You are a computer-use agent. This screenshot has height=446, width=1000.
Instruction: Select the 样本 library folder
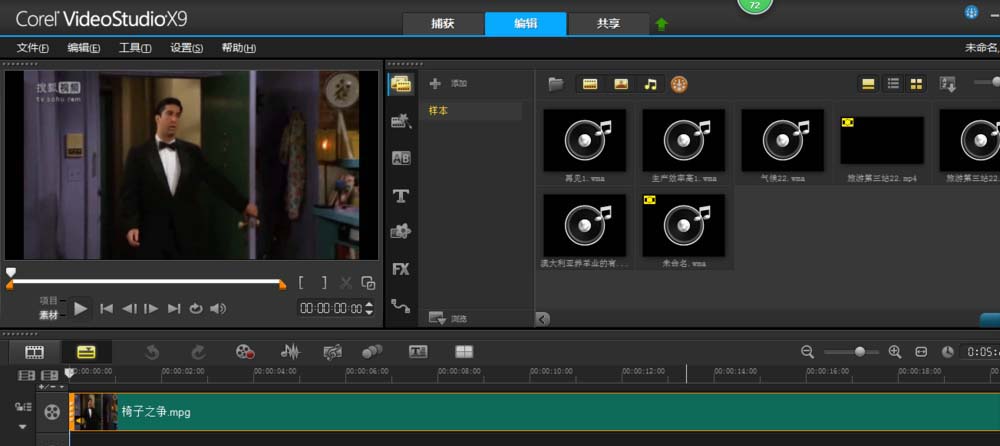tap(471, 110)
